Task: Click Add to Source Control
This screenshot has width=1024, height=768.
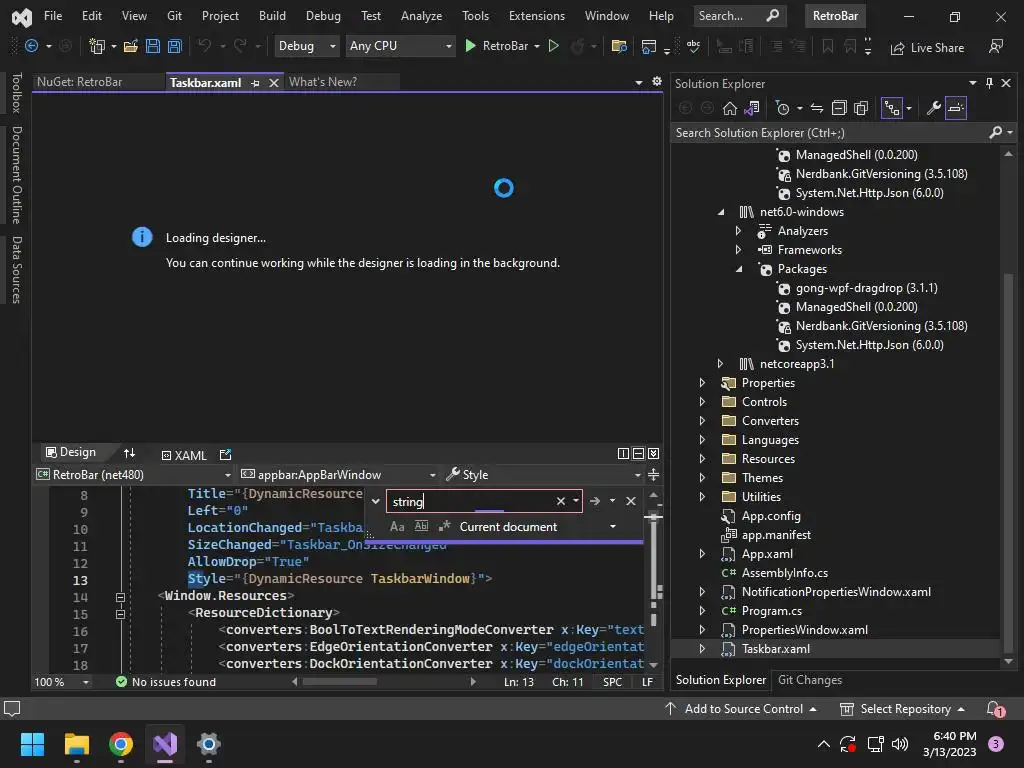Action: pos(741,709)
